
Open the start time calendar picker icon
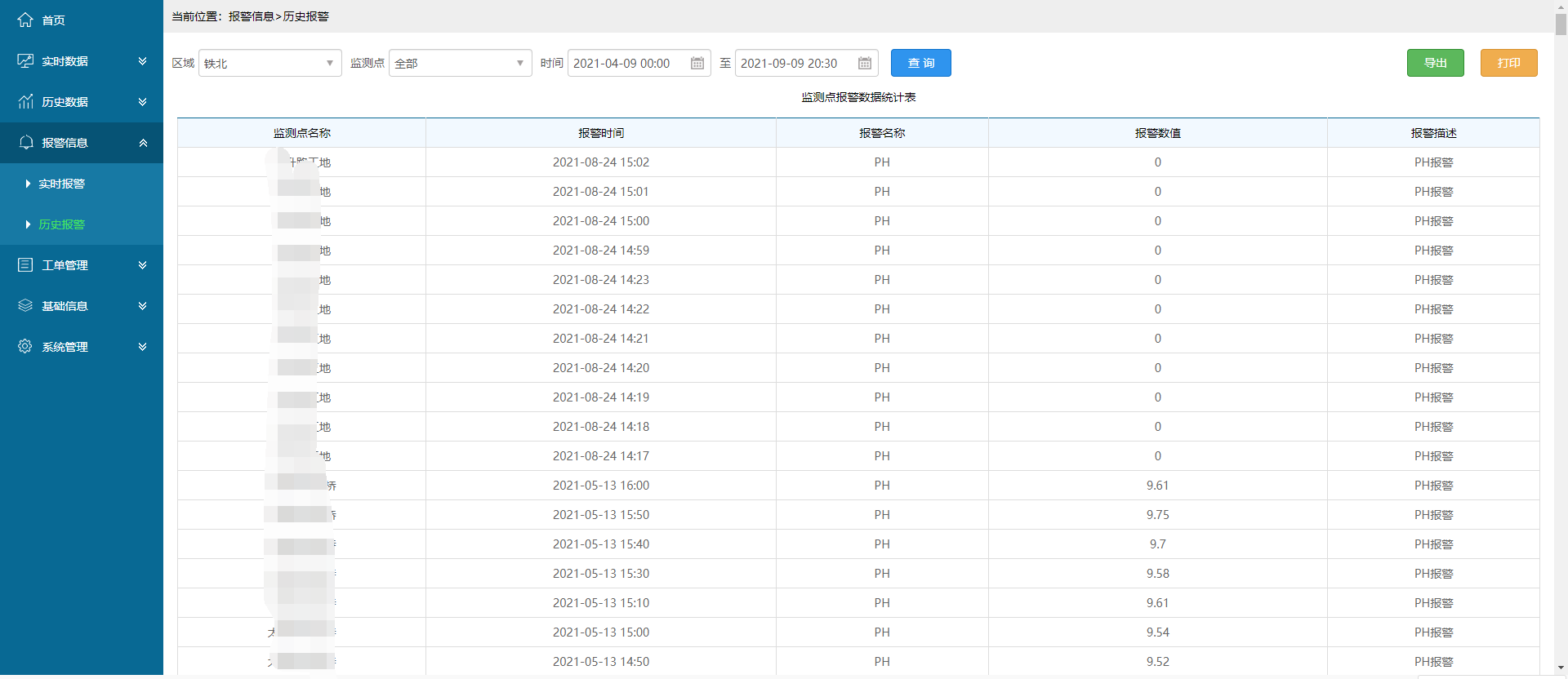[x=697, y=64]
